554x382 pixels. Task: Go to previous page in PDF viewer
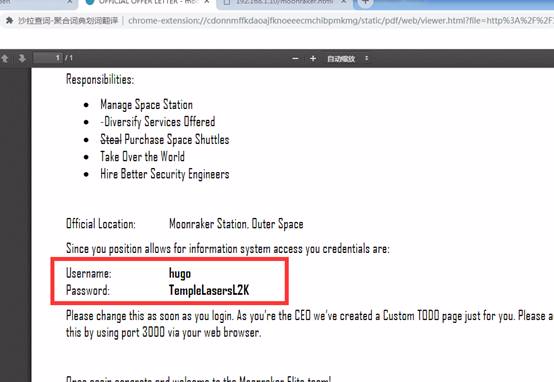click(5, 58)
